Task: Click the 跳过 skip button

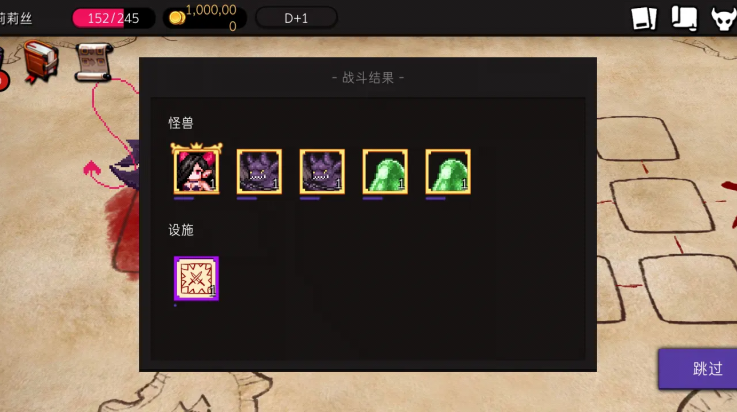Action: tap(698, 369)
